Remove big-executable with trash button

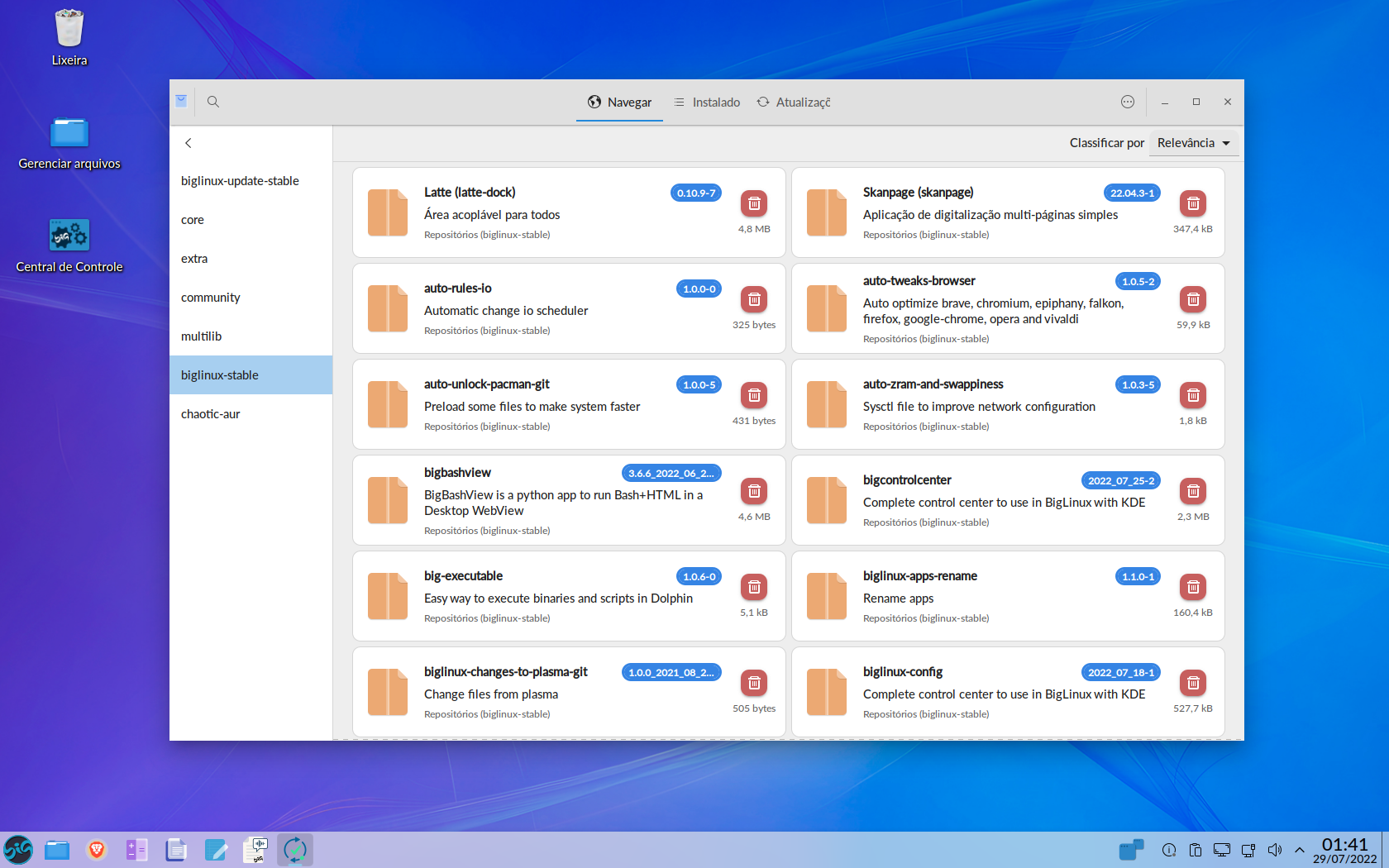754,587
